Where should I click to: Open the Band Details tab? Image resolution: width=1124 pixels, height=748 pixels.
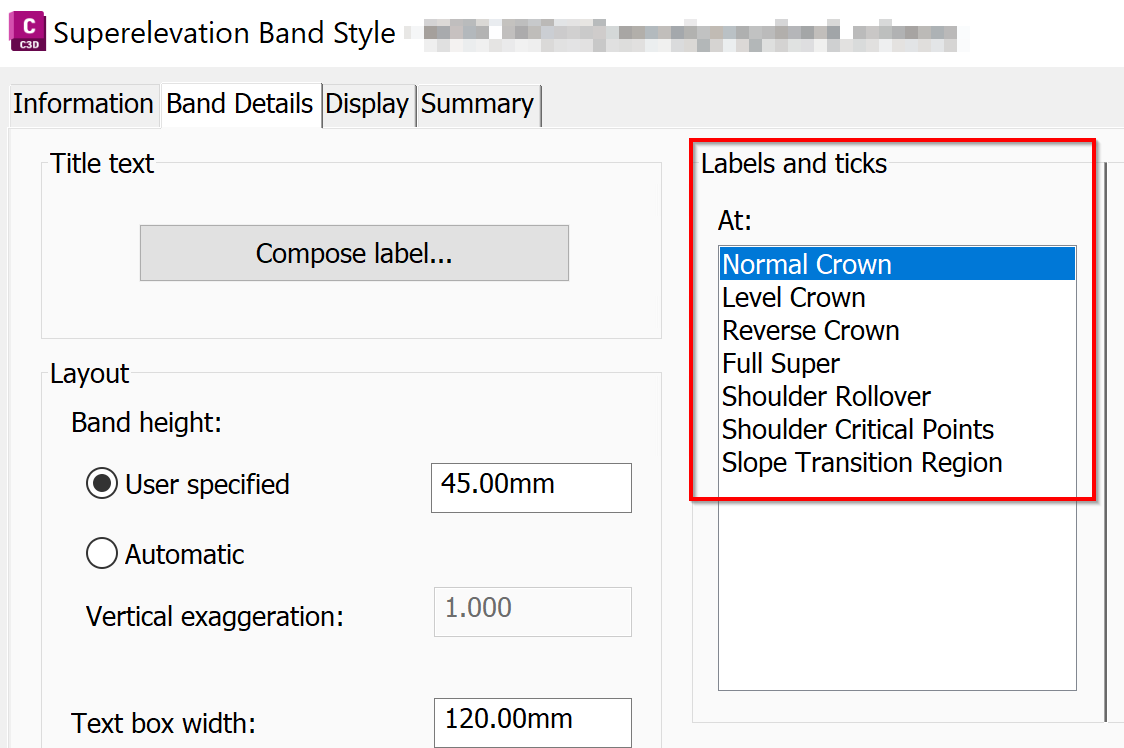pyautogui.click(x=240, y=104)
